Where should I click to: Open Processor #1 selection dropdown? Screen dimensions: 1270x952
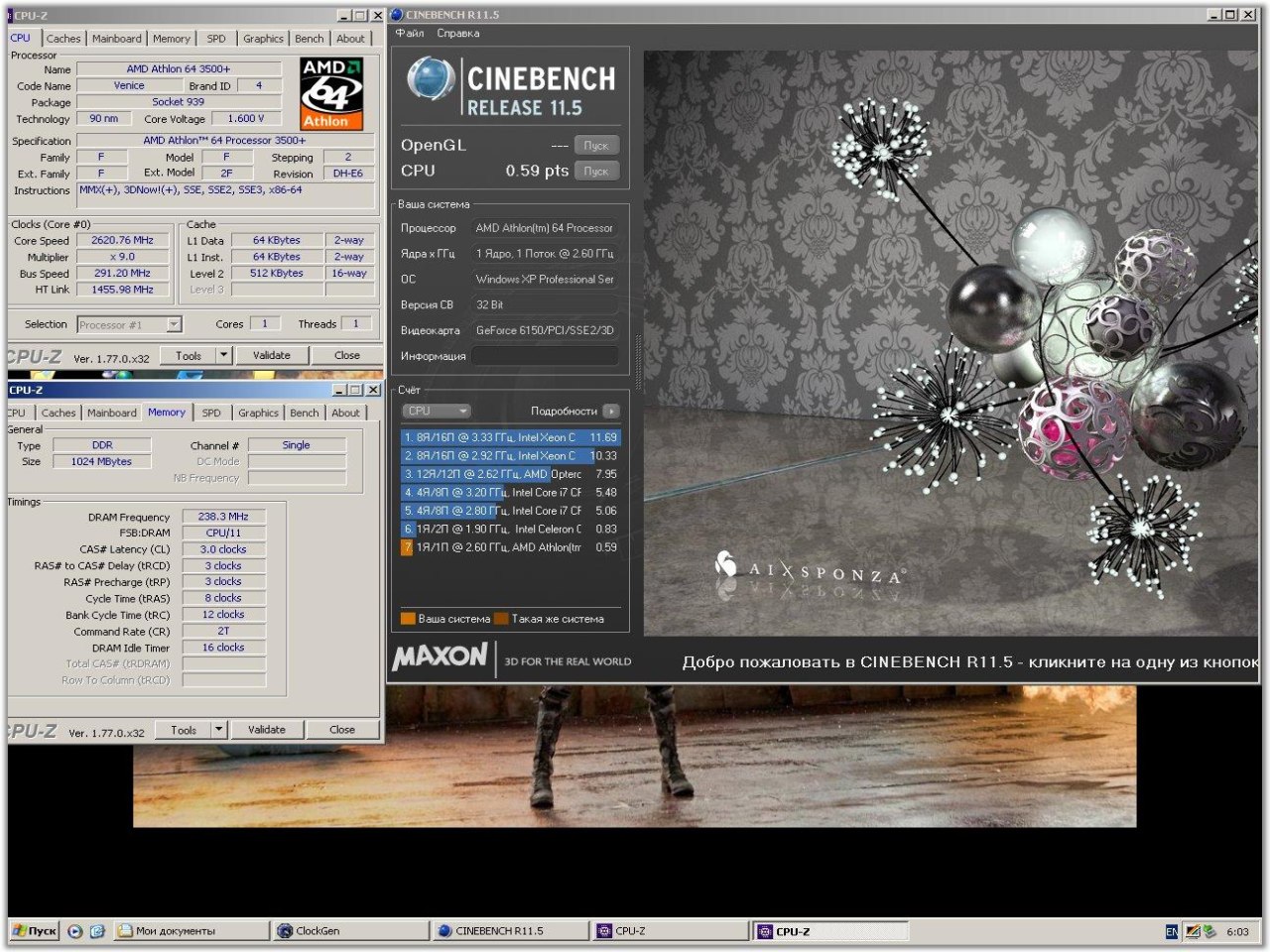tap(130, 324)
